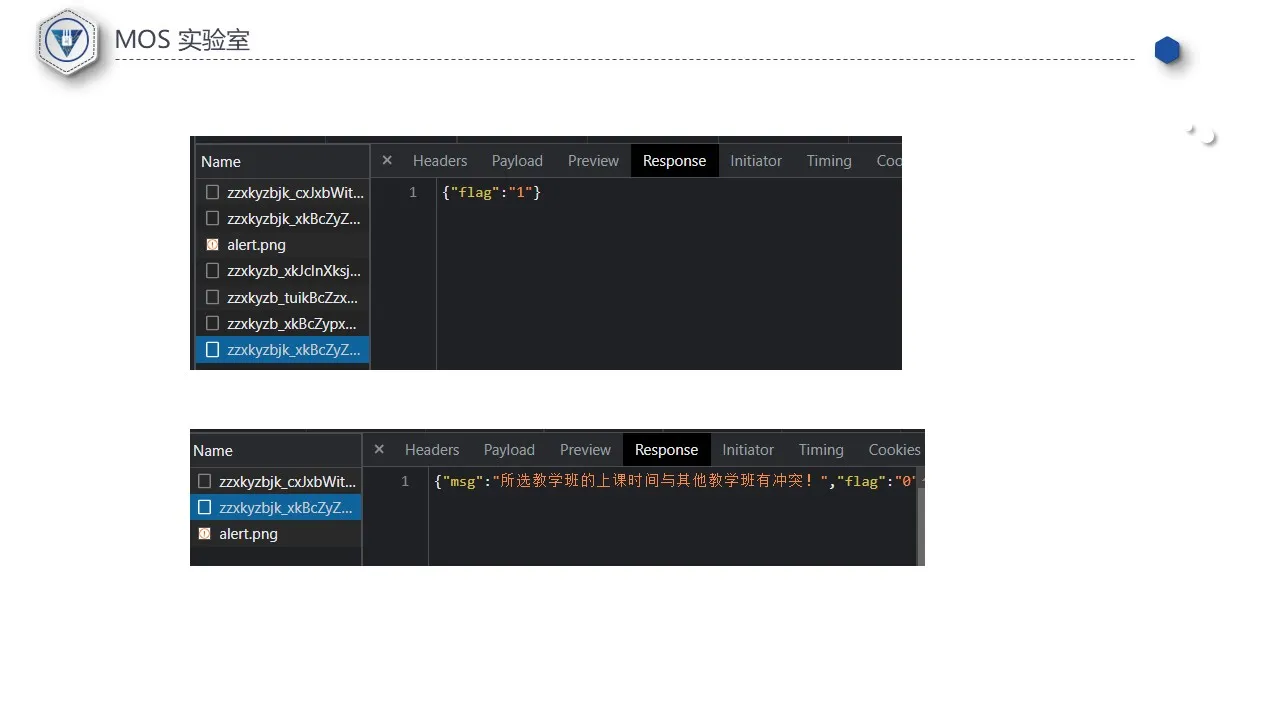
Task: Close the request details in the lower panel
Action: point(379,449)
